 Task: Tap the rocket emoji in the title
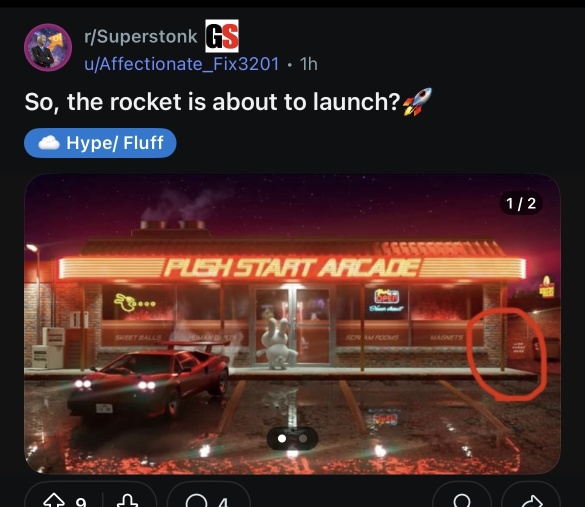pos(417,101)
